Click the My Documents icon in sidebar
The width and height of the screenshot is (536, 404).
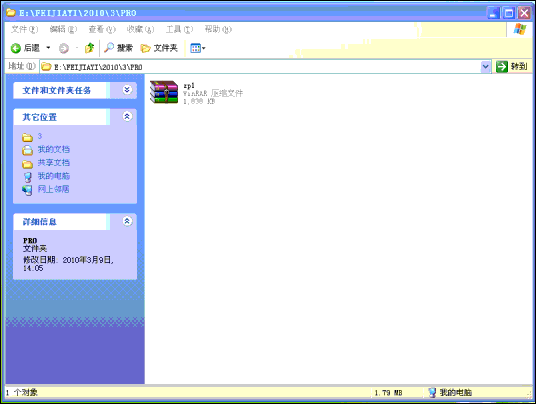point(27,150)
